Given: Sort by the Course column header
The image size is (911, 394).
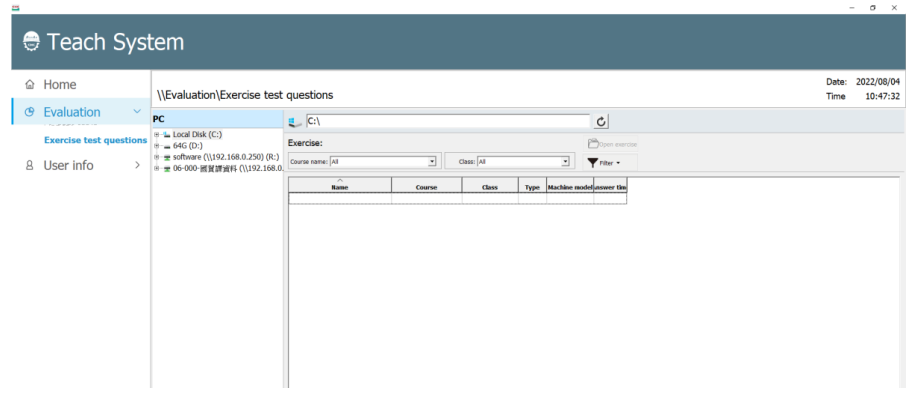Looking at the screenshot, I should (426, 185).
